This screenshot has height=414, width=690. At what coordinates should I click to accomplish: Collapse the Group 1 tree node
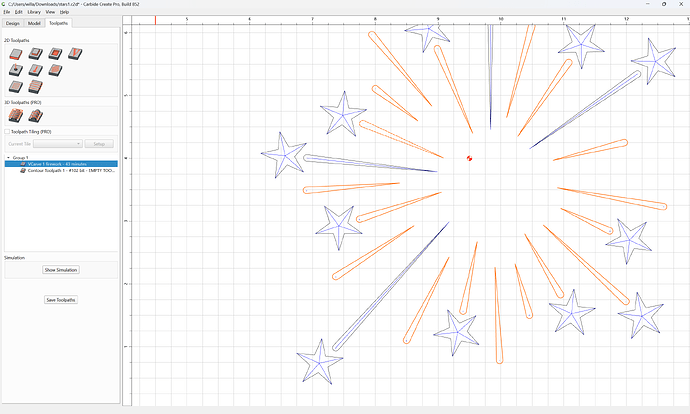[x=8, y=158]
